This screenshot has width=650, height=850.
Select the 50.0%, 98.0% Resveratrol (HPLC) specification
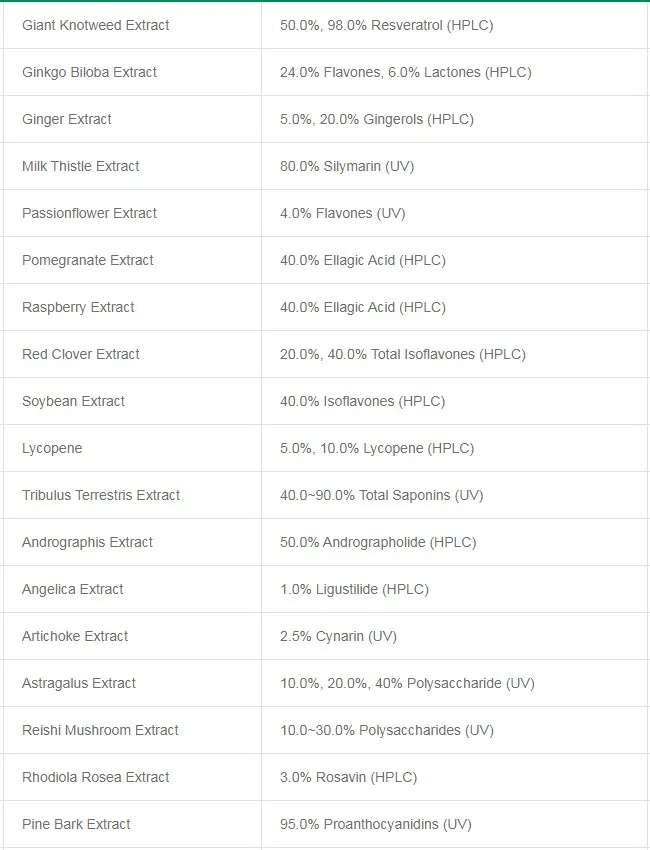pos(386,25)
